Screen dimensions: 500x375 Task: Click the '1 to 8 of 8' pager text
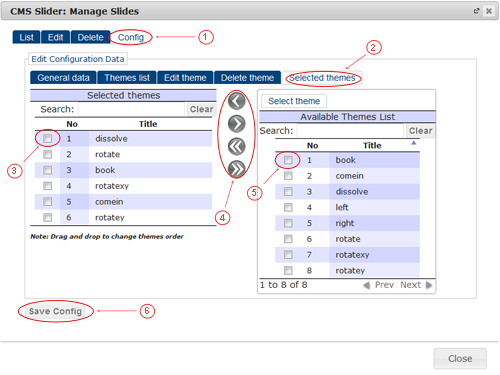pyautogui.click(x=283, y=285)
